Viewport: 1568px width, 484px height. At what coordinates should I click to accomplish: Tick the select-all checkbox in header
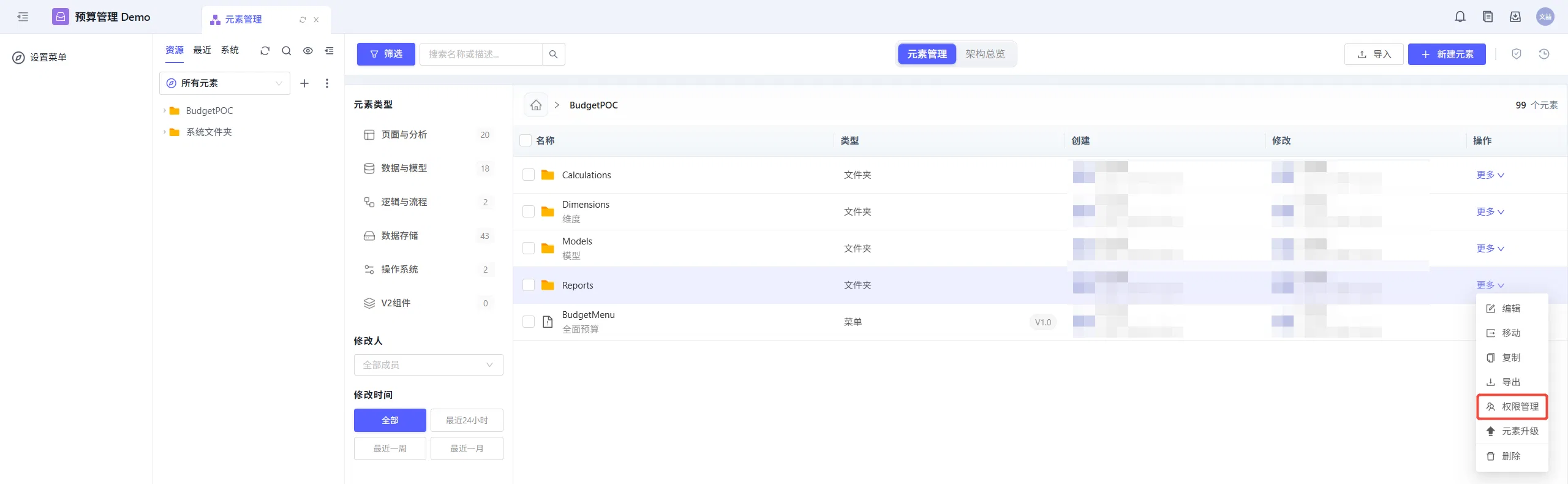click(x=526, y=140)
